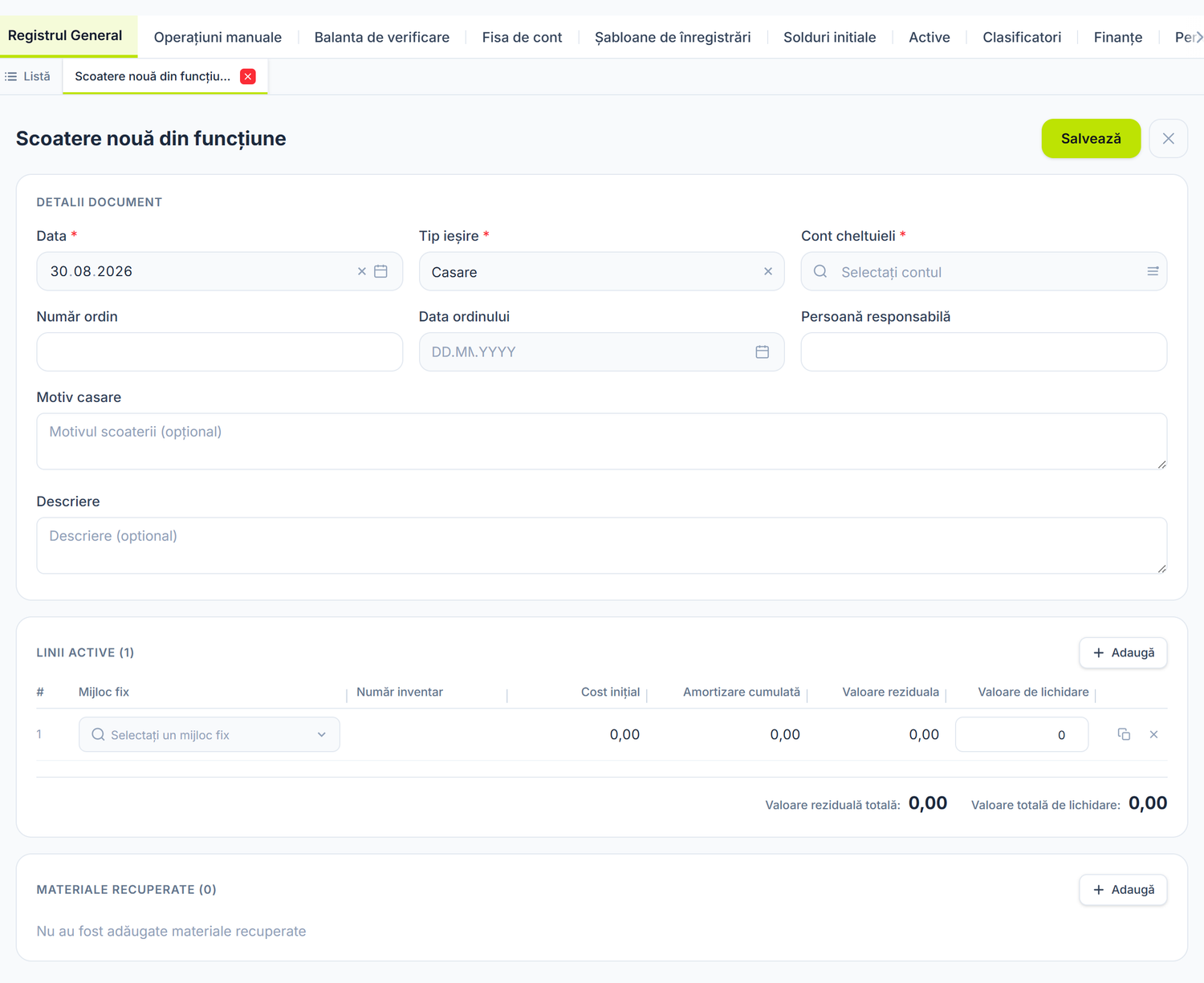Open the Finanțe tab
1204x983 pixels.
click(1118, 37)
